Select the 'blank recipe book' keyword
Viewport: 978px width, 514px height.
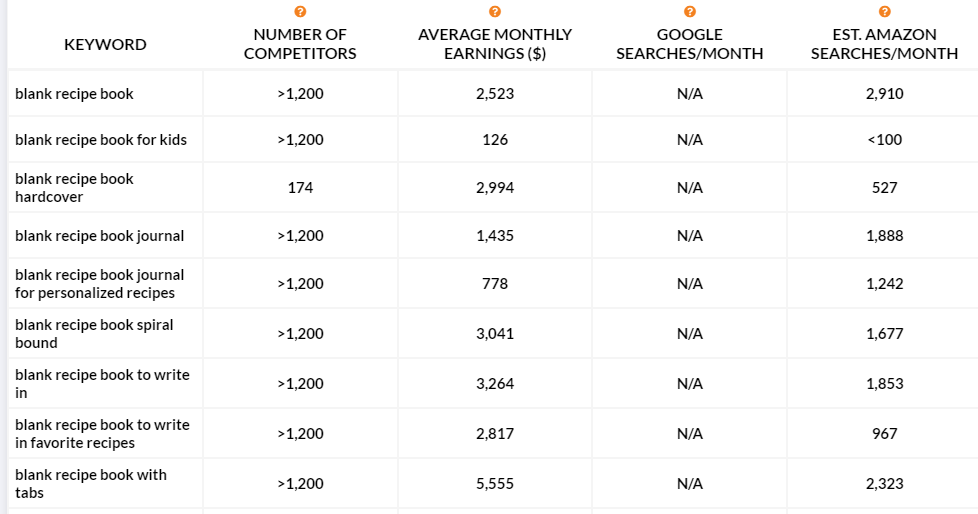(74, 94)
